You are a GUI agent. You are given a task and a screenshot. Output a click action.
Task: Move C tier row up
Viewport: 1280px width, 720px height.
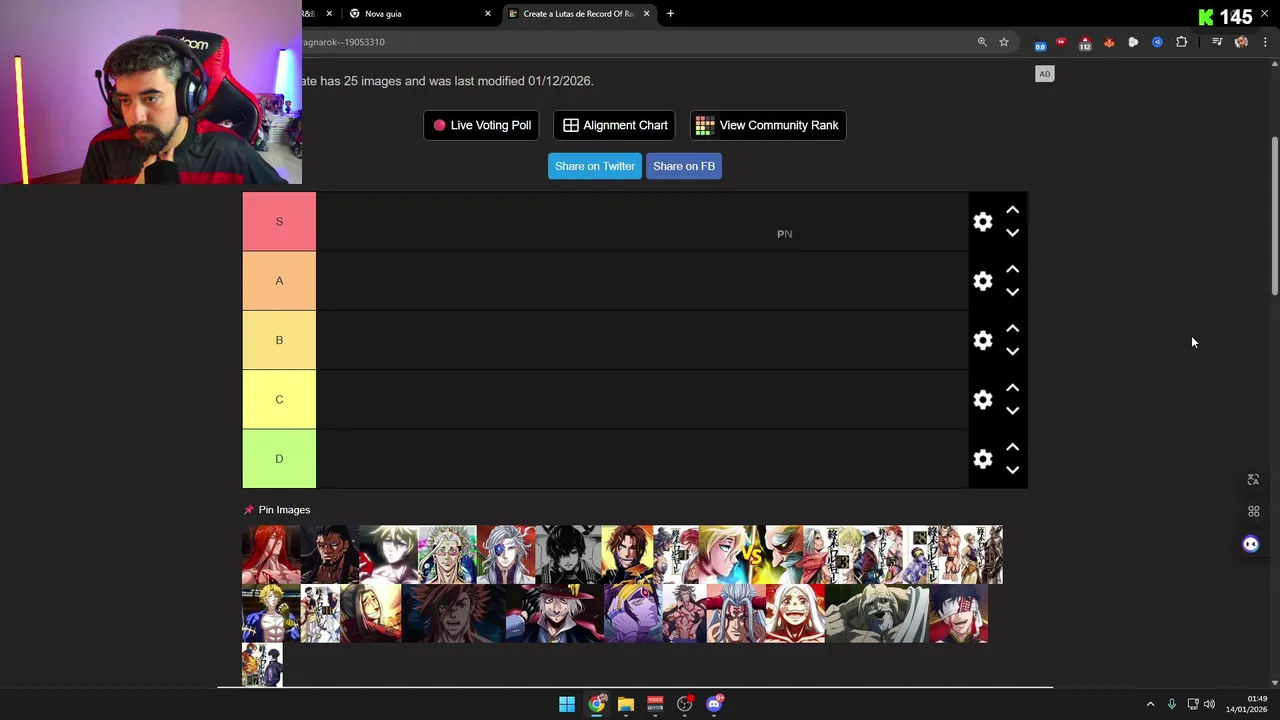1012,388
